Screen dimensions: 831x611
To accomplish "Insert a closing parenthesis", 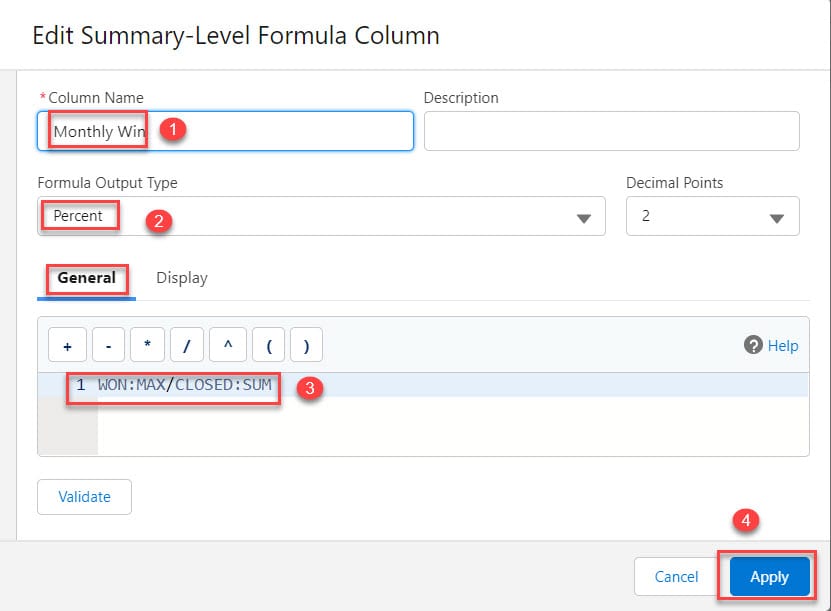I will (x=306, y=344).
